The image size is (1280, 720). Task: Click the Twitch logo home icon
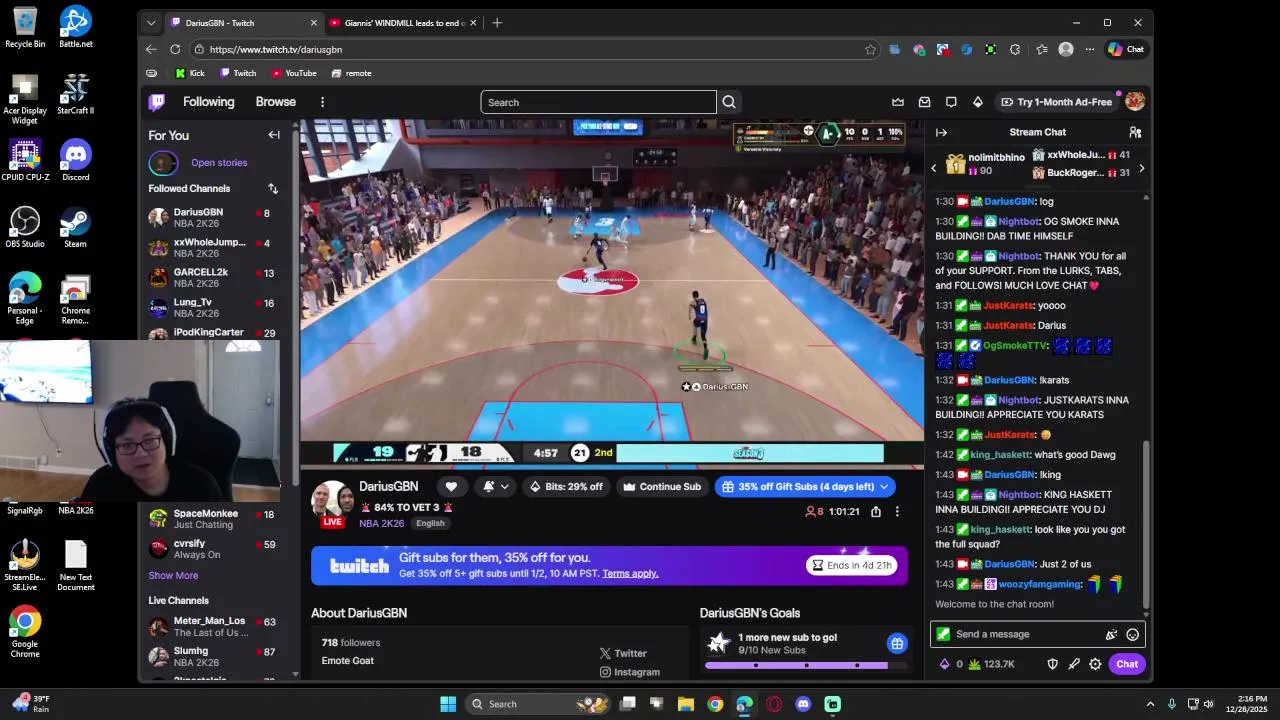point(157,102)
